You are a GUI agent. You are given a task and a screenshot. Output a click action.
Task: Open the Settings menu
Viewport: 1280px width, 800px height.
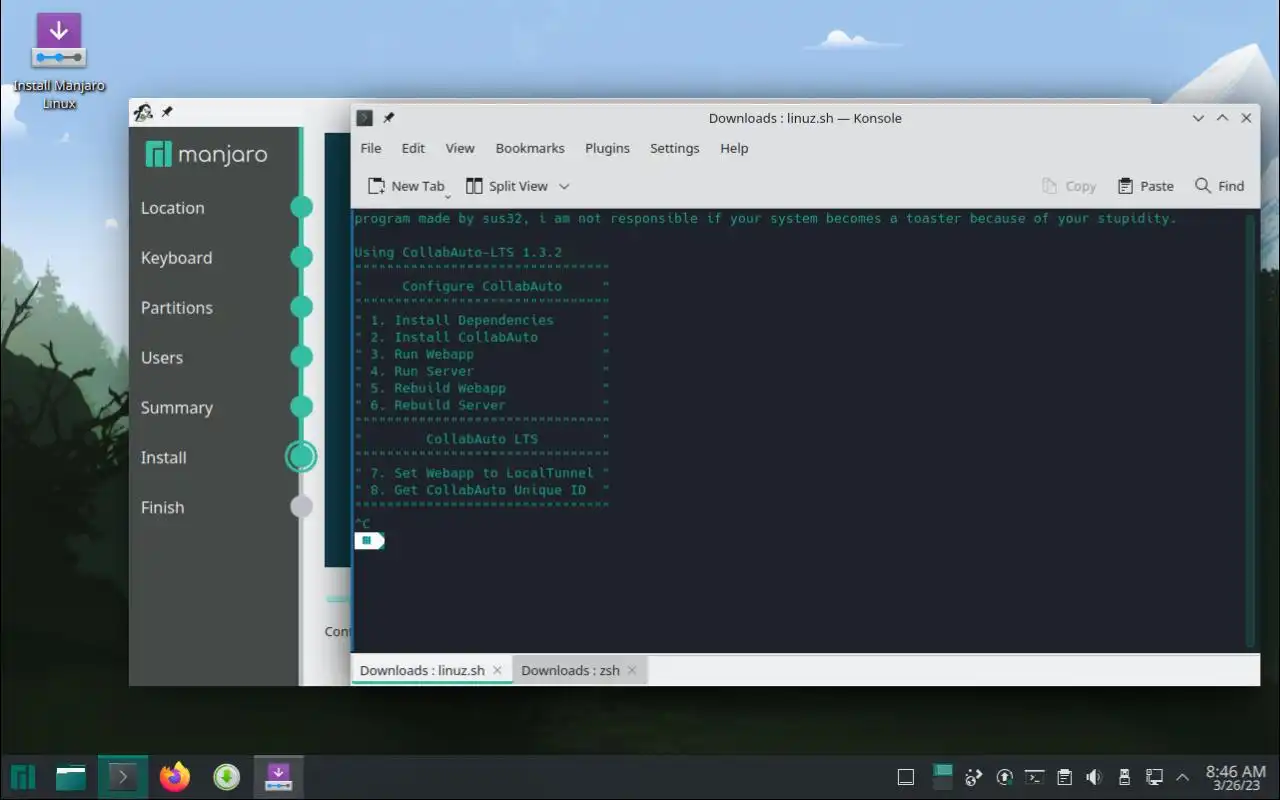tap(675, 148)
